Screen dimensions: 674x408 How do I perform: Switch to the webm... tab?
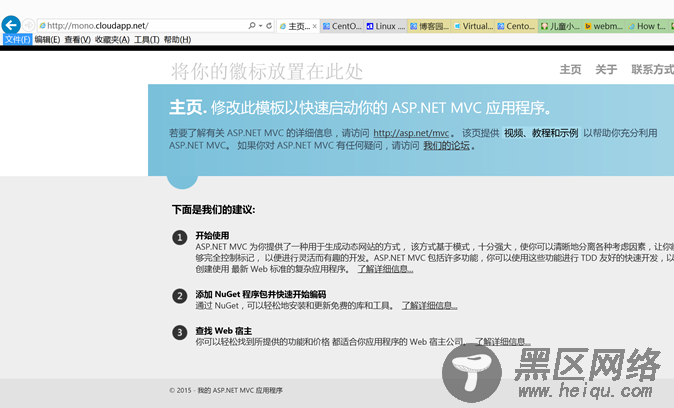click(604, 26)
